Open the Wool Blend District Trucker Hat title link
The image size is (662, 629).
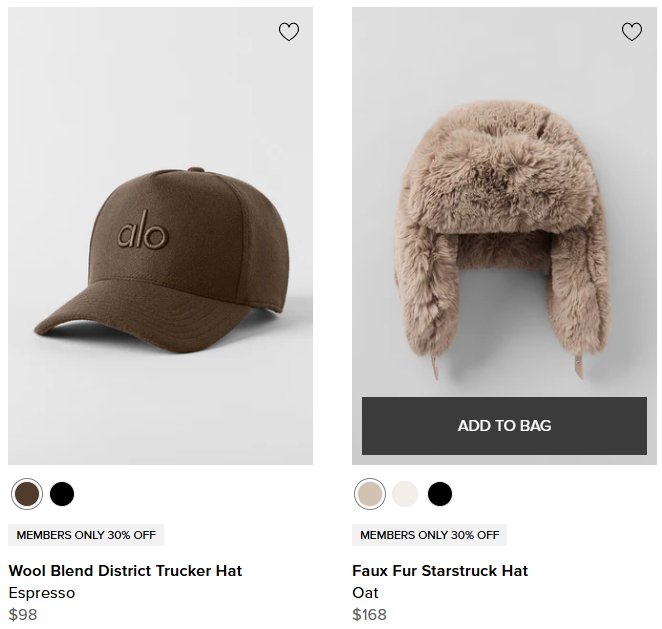125,571
